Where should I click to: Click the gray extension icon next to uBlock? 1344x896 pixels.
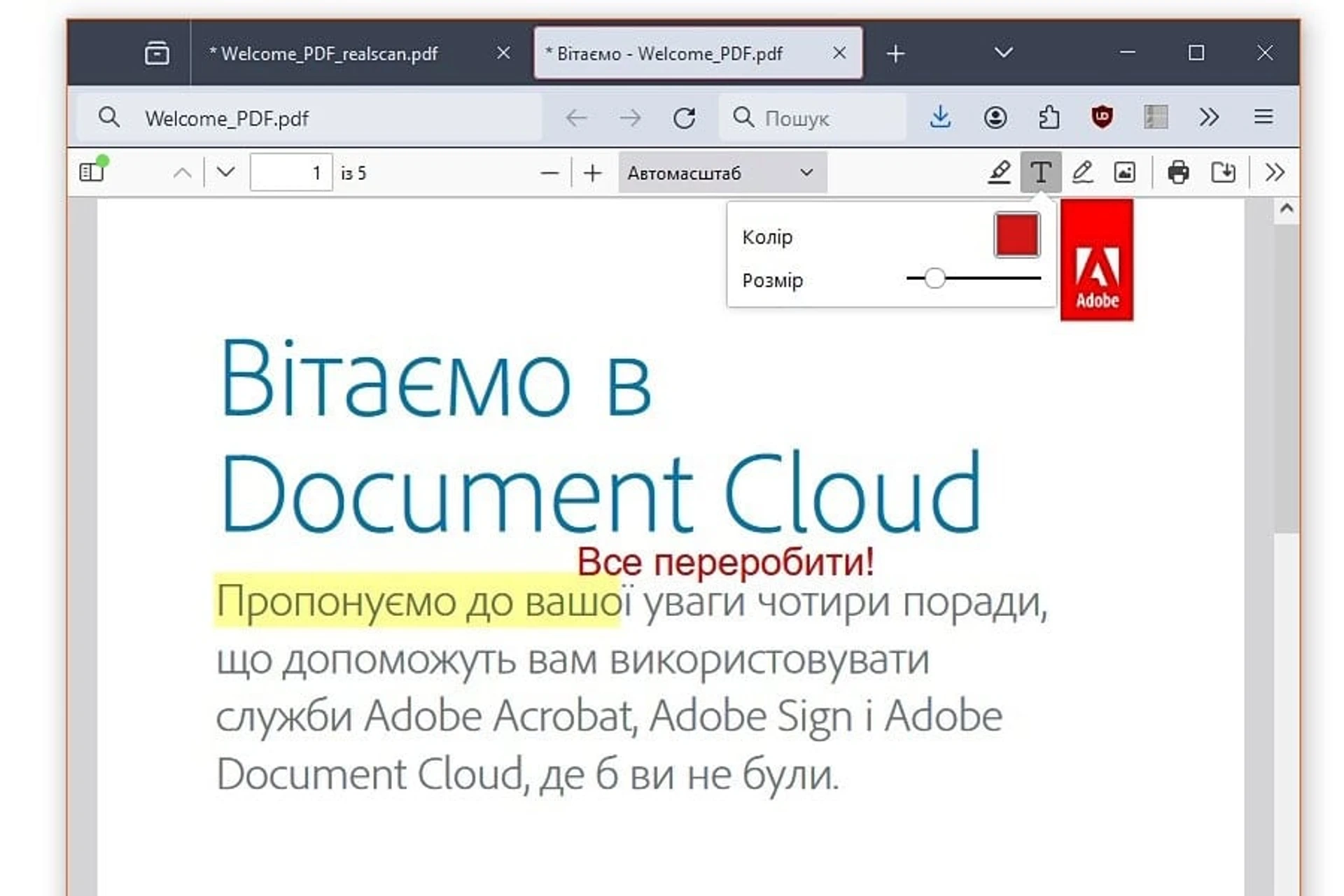pos(1156,117)
